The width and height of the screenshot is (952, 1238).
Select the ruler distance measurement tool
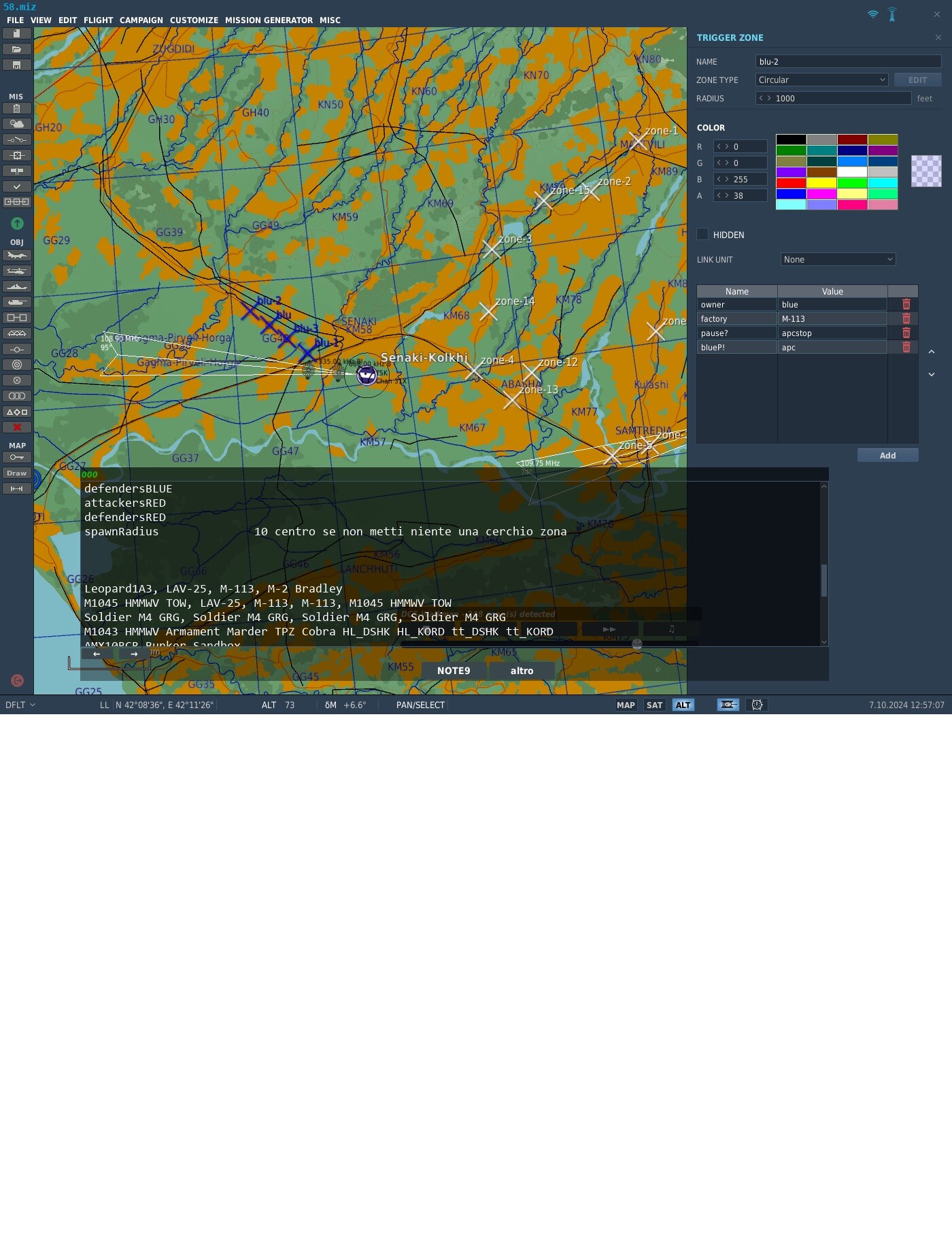tap(17, 488)
